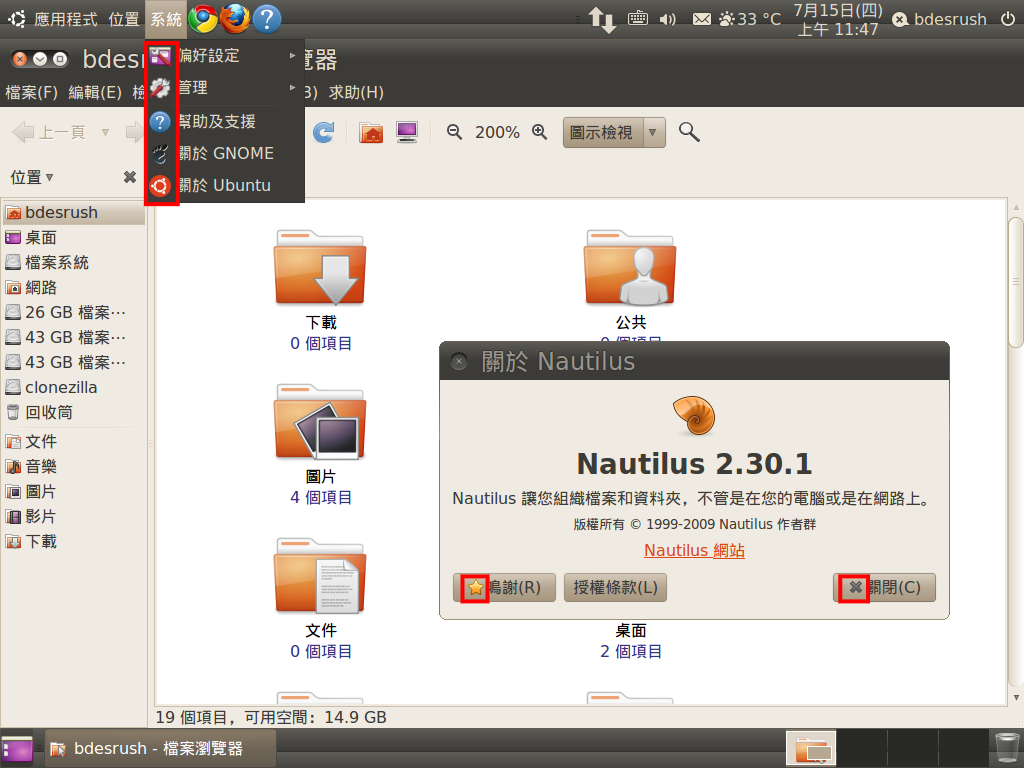
Task: Open 管理 administration submenu
Action: [225, 88]
